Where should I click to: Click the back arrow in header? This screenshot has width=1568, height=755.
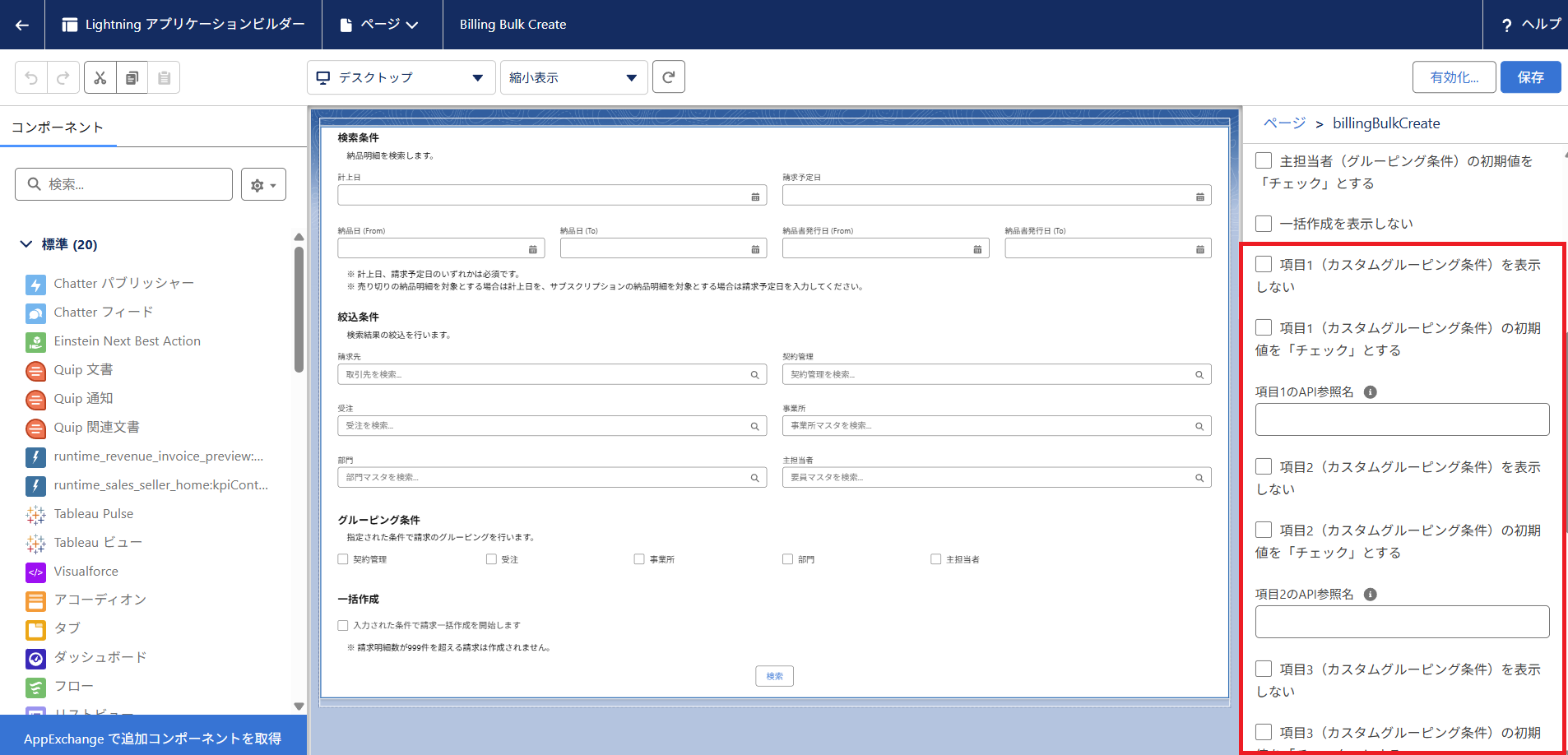(x=22, y=25)
